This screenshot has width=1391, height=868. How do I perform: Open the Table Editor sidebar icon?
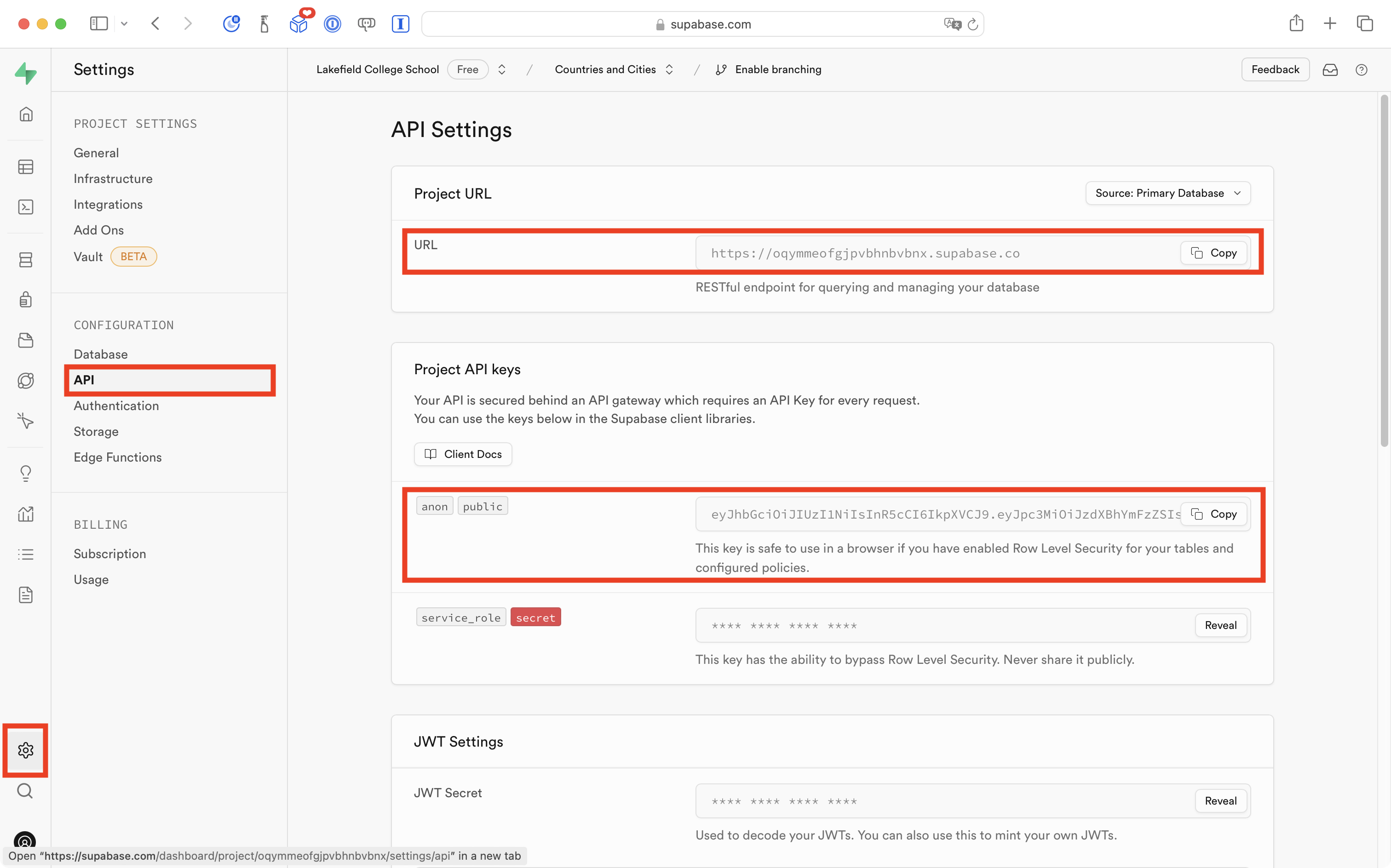point(25,167)
